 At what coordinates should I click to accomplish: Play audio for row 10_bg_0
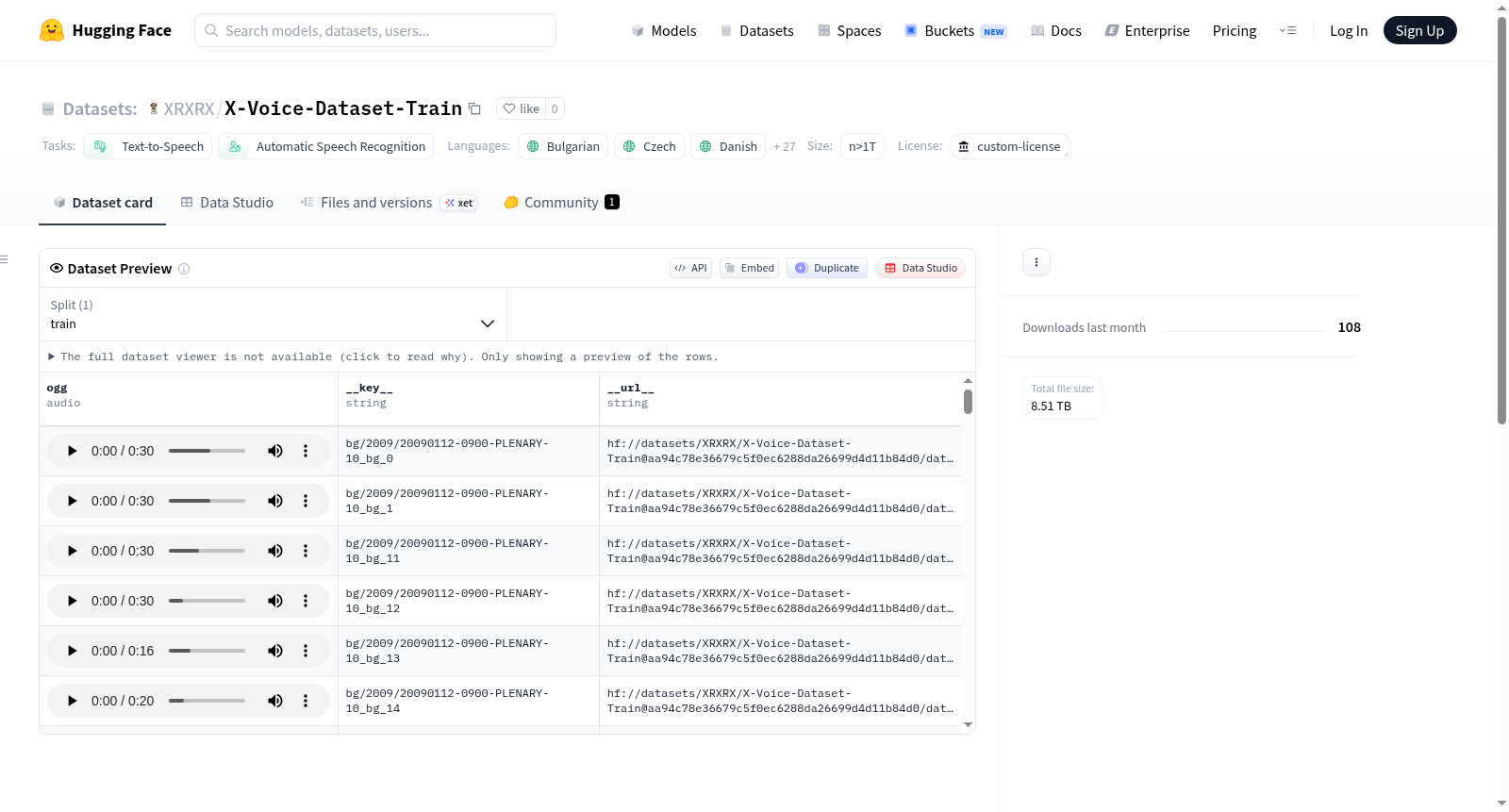click(x=72, y=451)
